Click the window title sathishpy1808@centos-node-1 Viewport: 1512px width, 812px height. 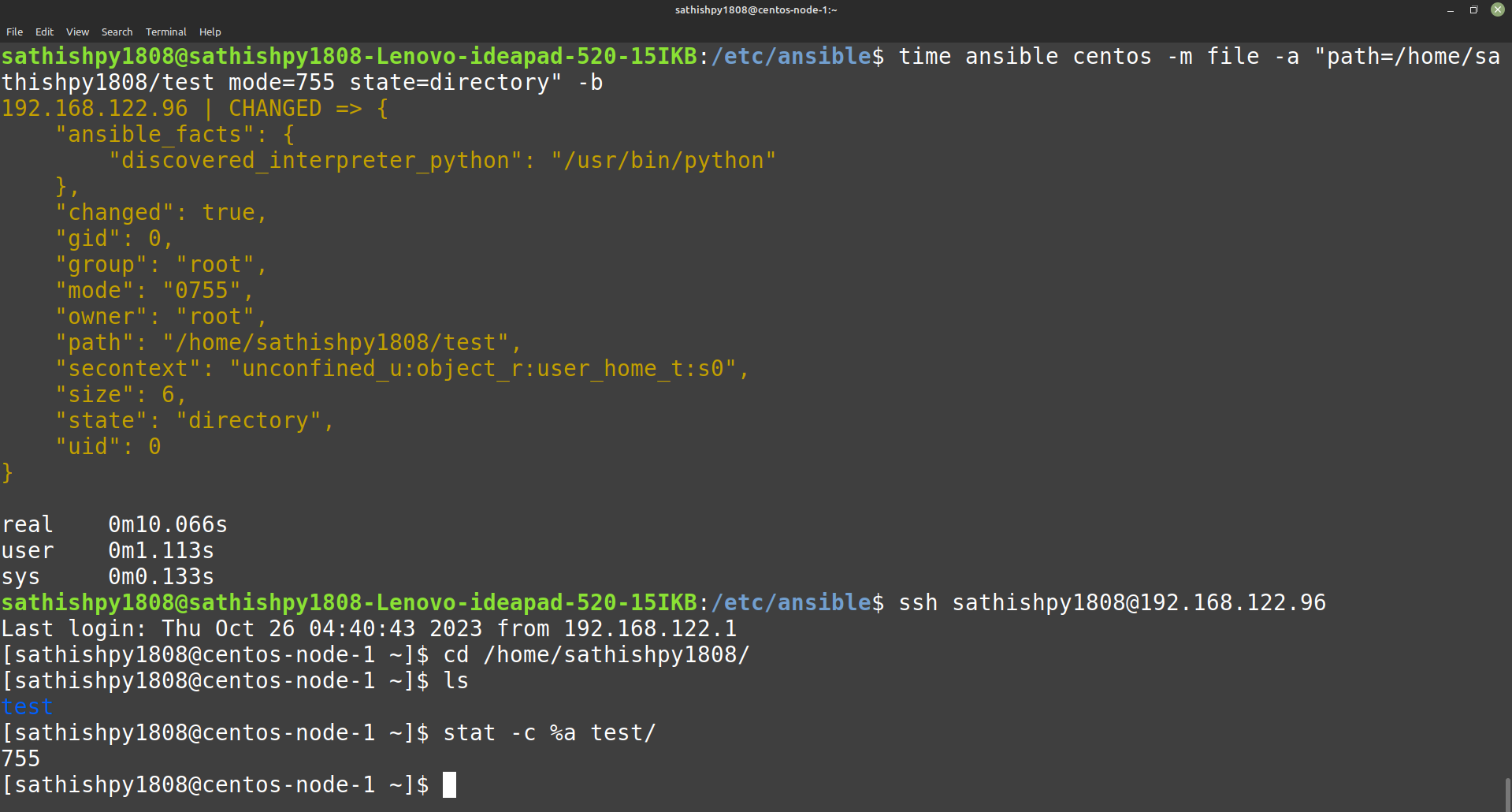point(756,10)
